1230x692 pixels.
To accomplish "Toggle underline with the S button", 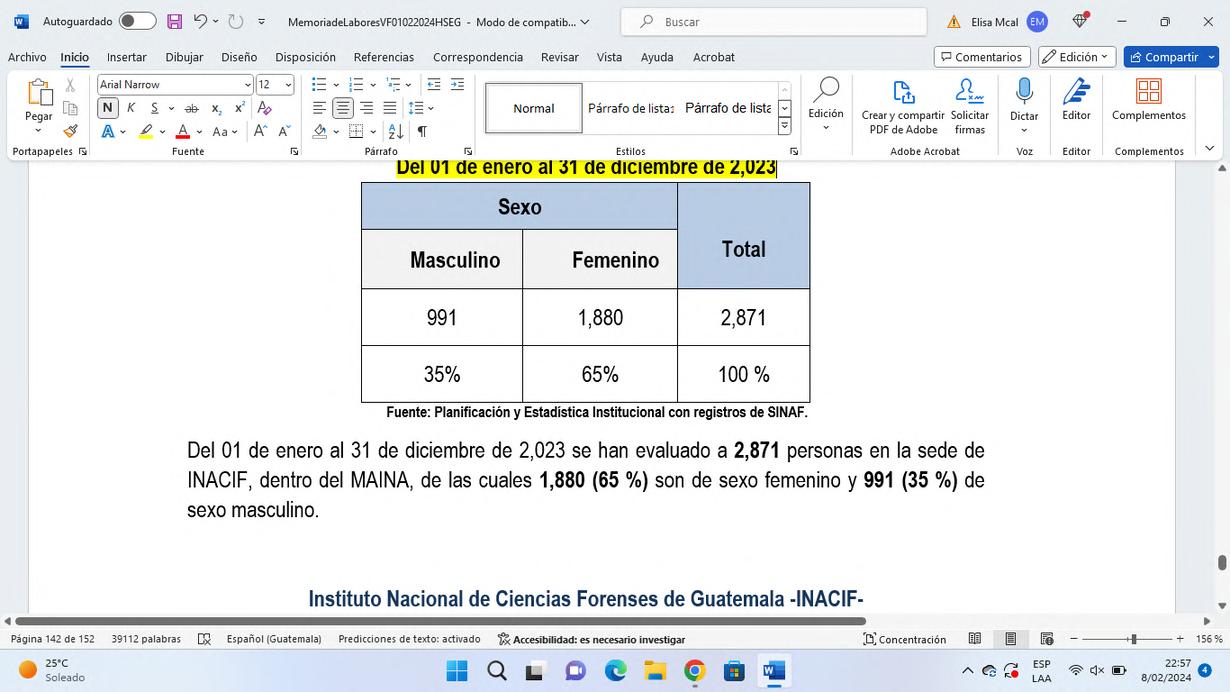I will pos(154,108).
